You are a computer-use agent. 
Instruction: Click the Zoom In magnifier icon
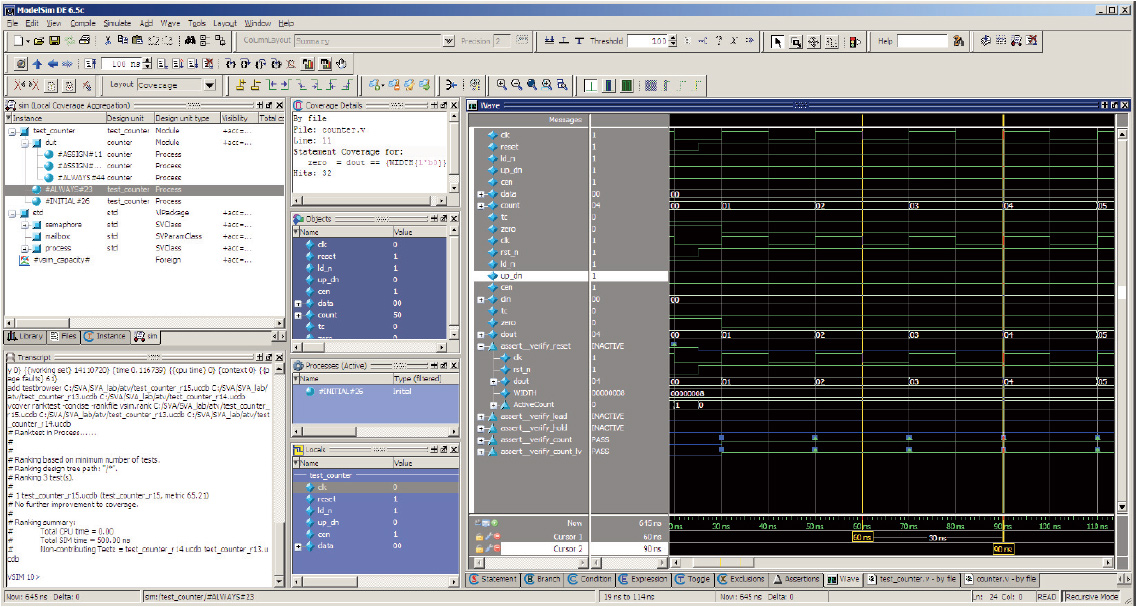pos(502,85)
